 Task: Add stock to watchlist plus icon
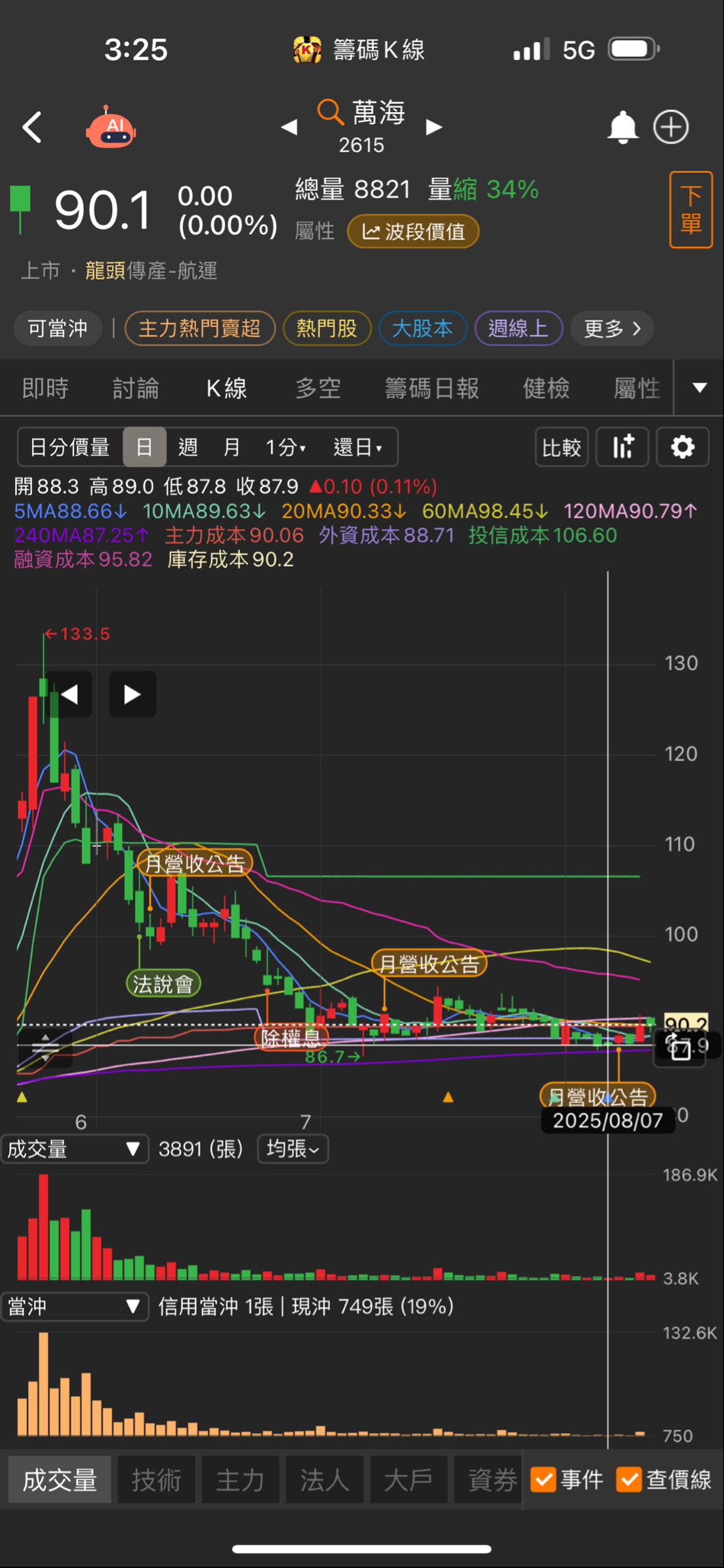(671, 127)
